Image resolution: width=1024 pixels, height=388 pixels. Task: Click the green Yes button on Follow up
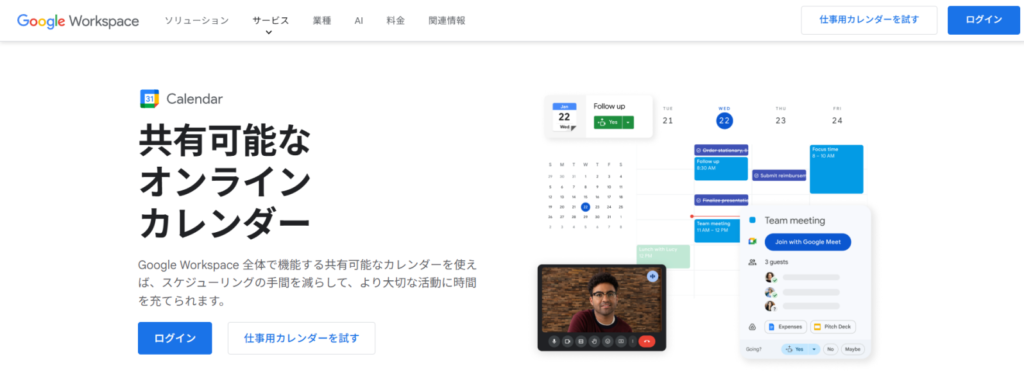tap(607, 122)
